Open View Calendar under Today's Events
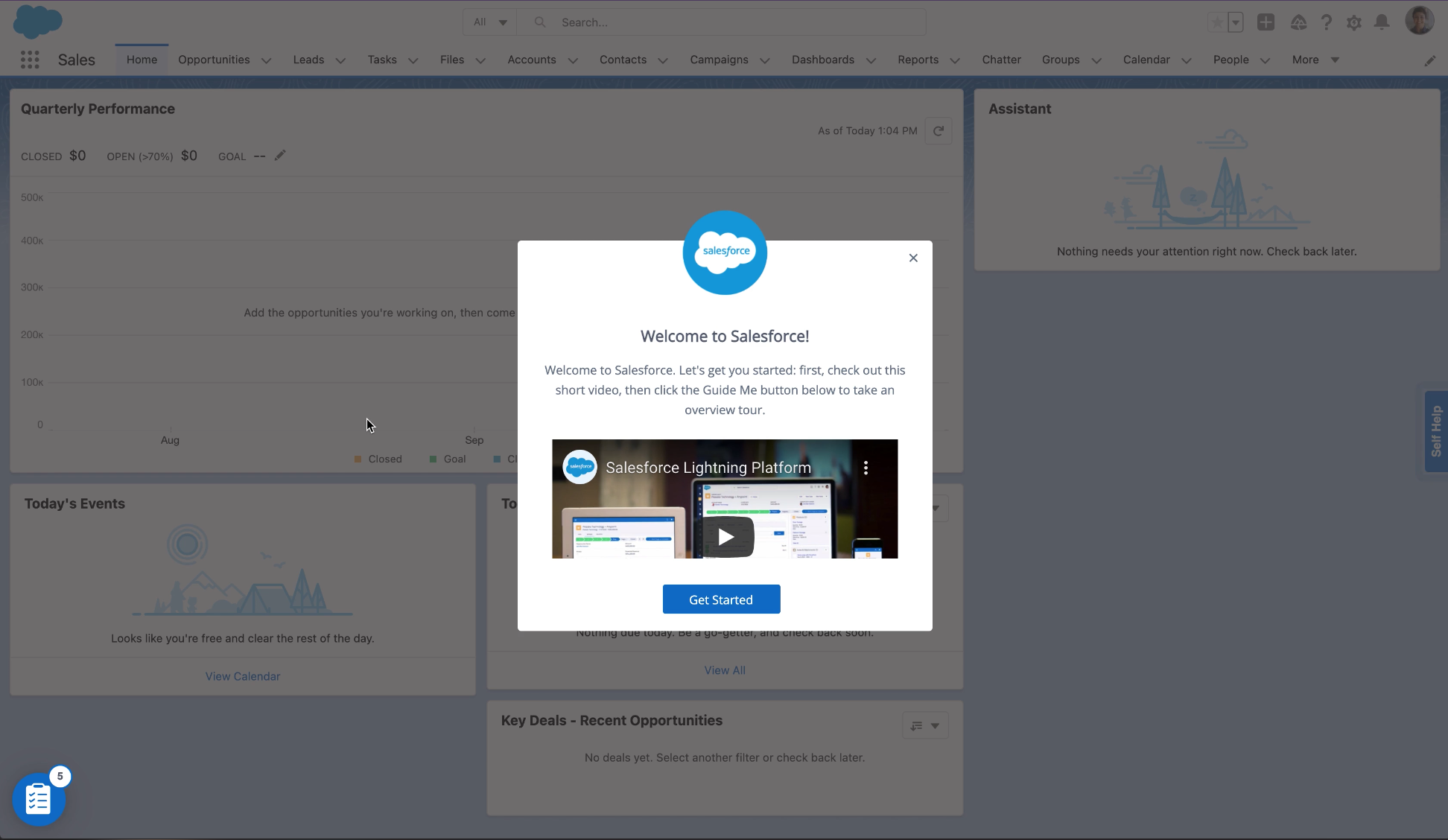1448x840 pixels. [x=242, y=675]
